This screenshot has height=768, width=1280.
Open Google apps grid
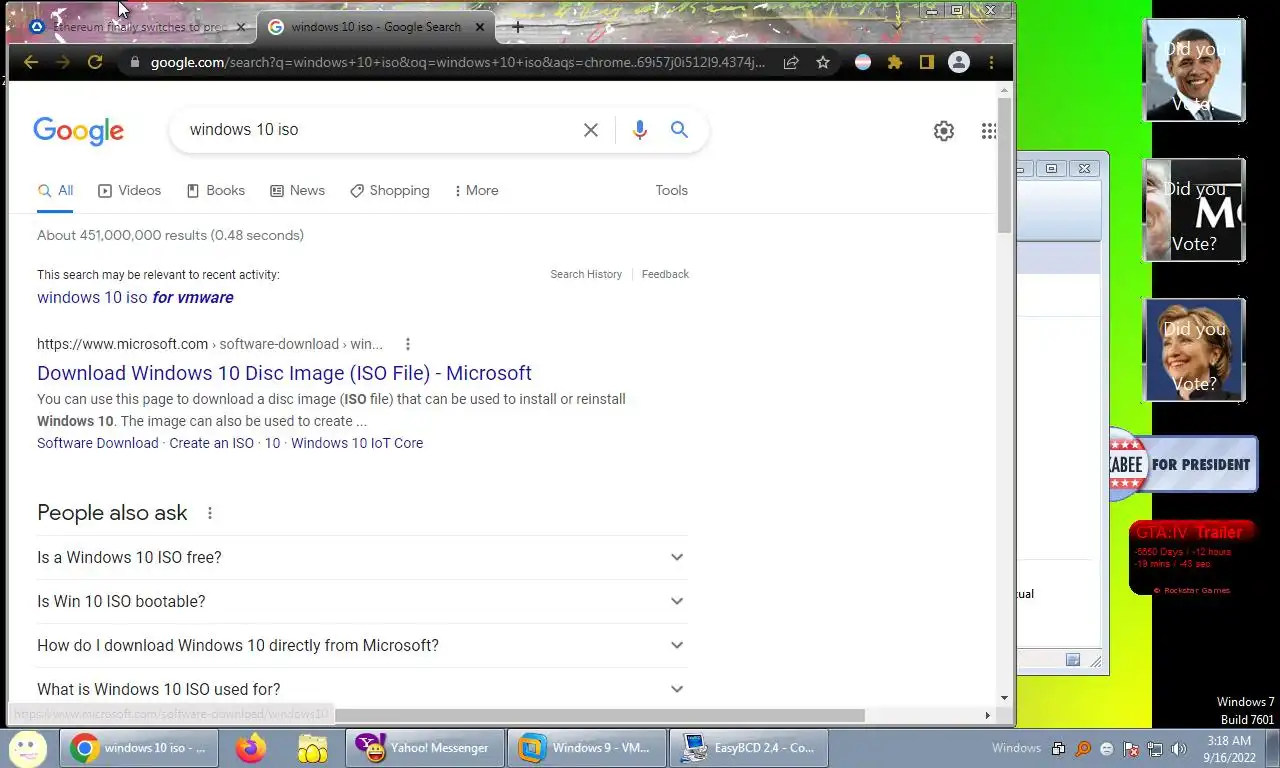pos(989,131)
